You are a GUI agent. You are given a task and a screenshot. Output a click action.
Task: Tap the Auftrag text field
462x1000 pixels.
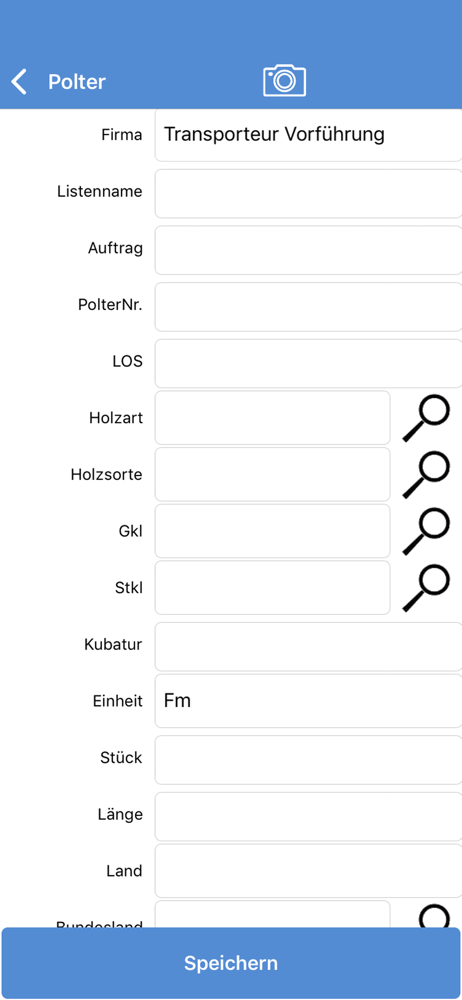click(308, 250)
